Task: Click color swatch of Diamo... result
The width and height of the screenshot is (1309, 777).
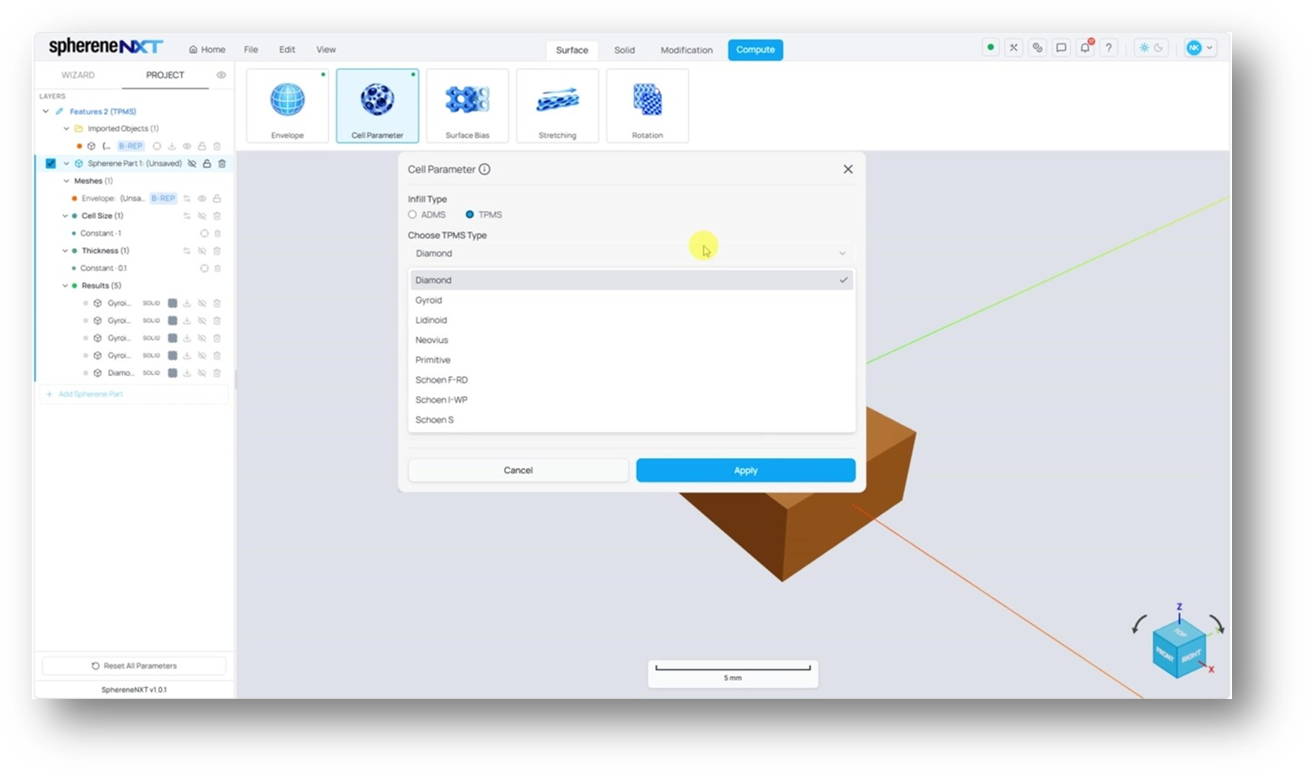Action: [x=172, y=373]
